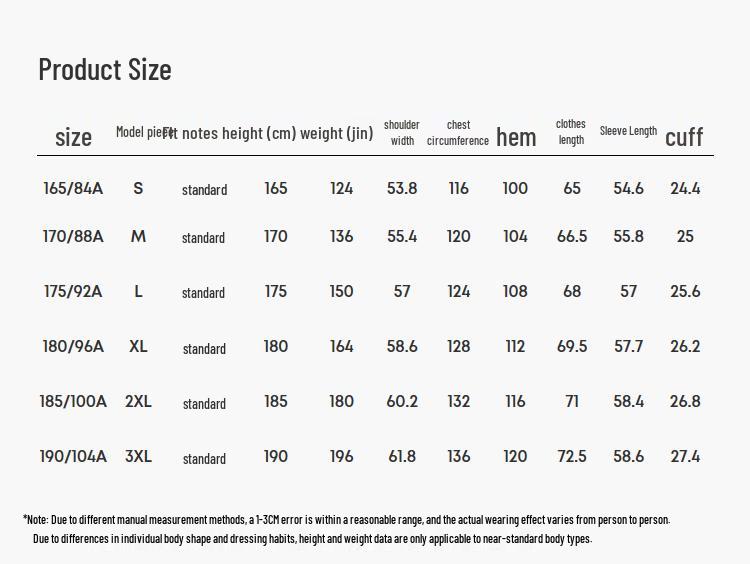Click the 'cuff' column header

coord(684,137)
